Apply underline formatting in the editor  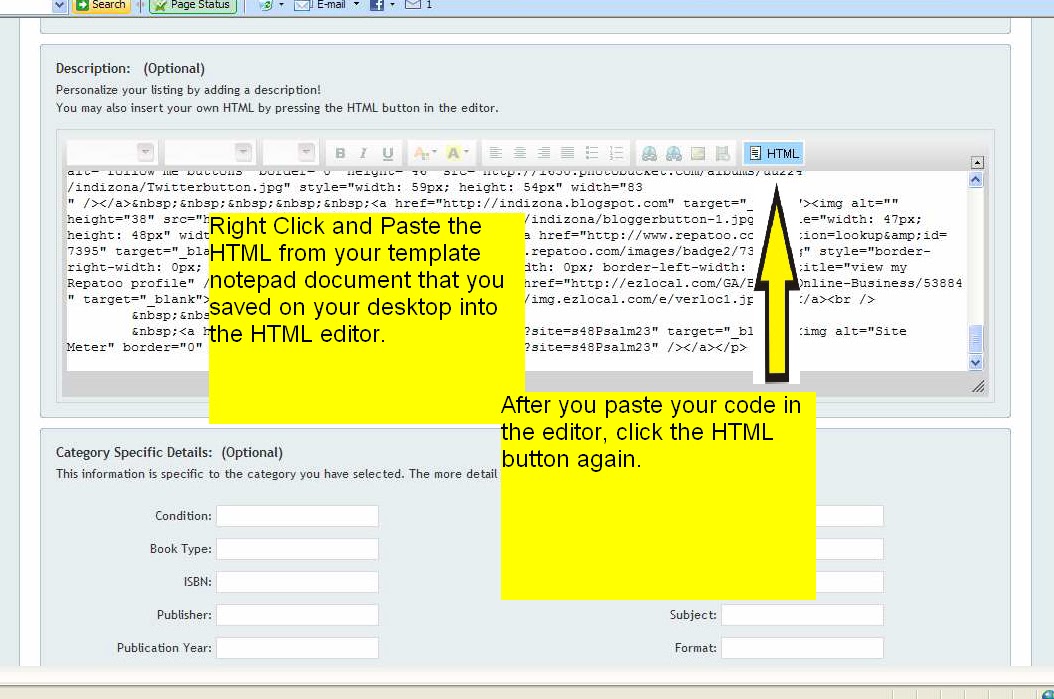click(x=388, y=151)
